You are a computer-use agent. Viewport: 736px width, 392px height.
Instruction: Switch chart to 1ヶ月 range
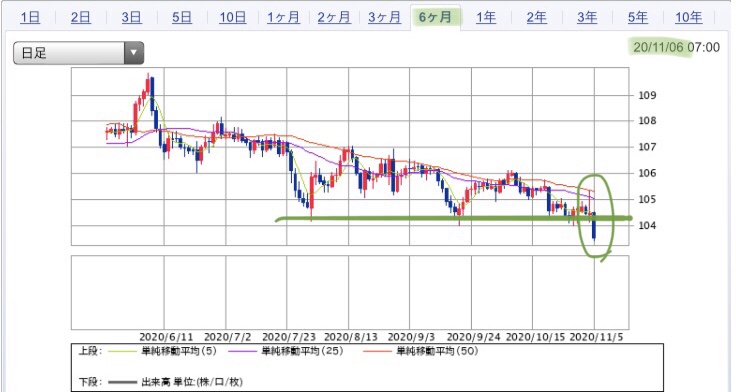click(284, 17)
